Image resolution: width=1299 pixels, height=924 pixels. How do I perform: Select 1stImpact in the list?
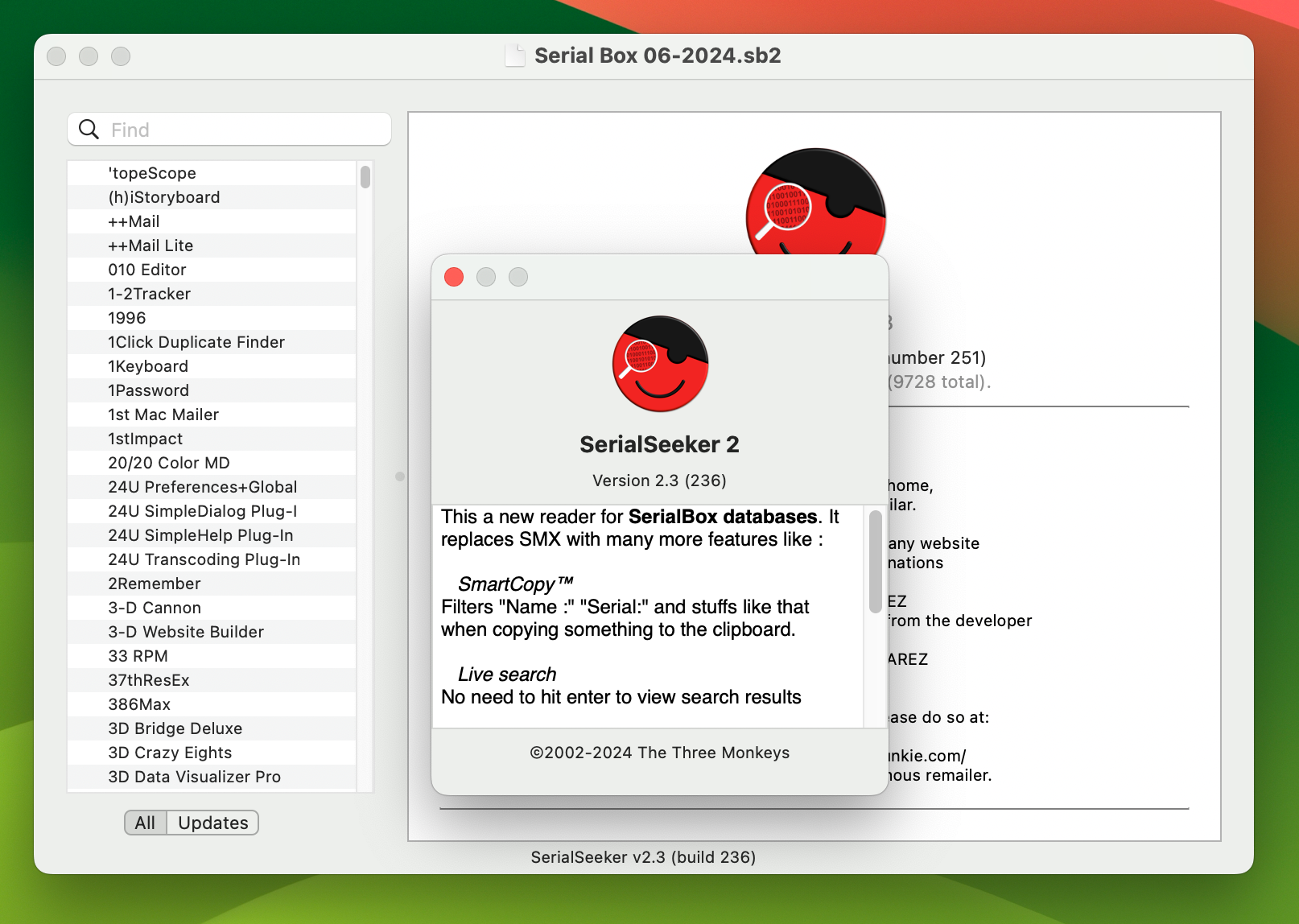point(212,439)
